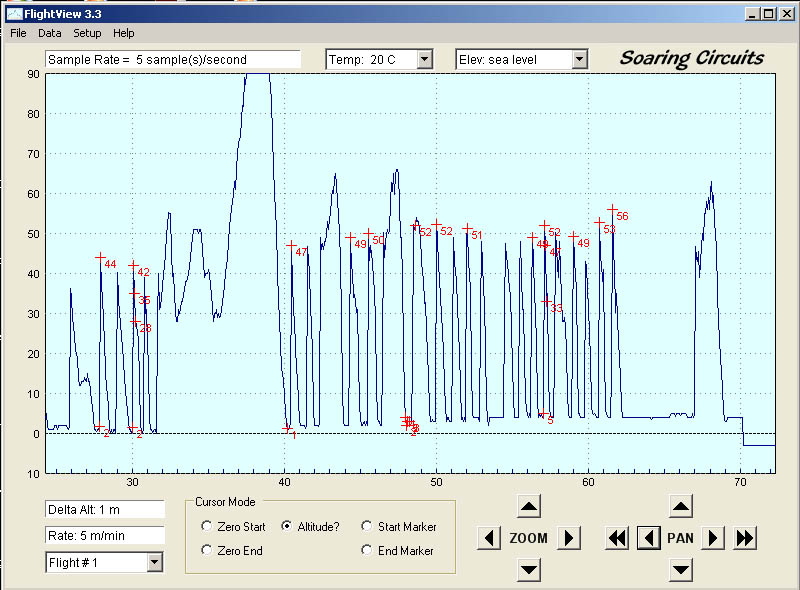
Task: Open the File menu
Action: tap(18, 33)
